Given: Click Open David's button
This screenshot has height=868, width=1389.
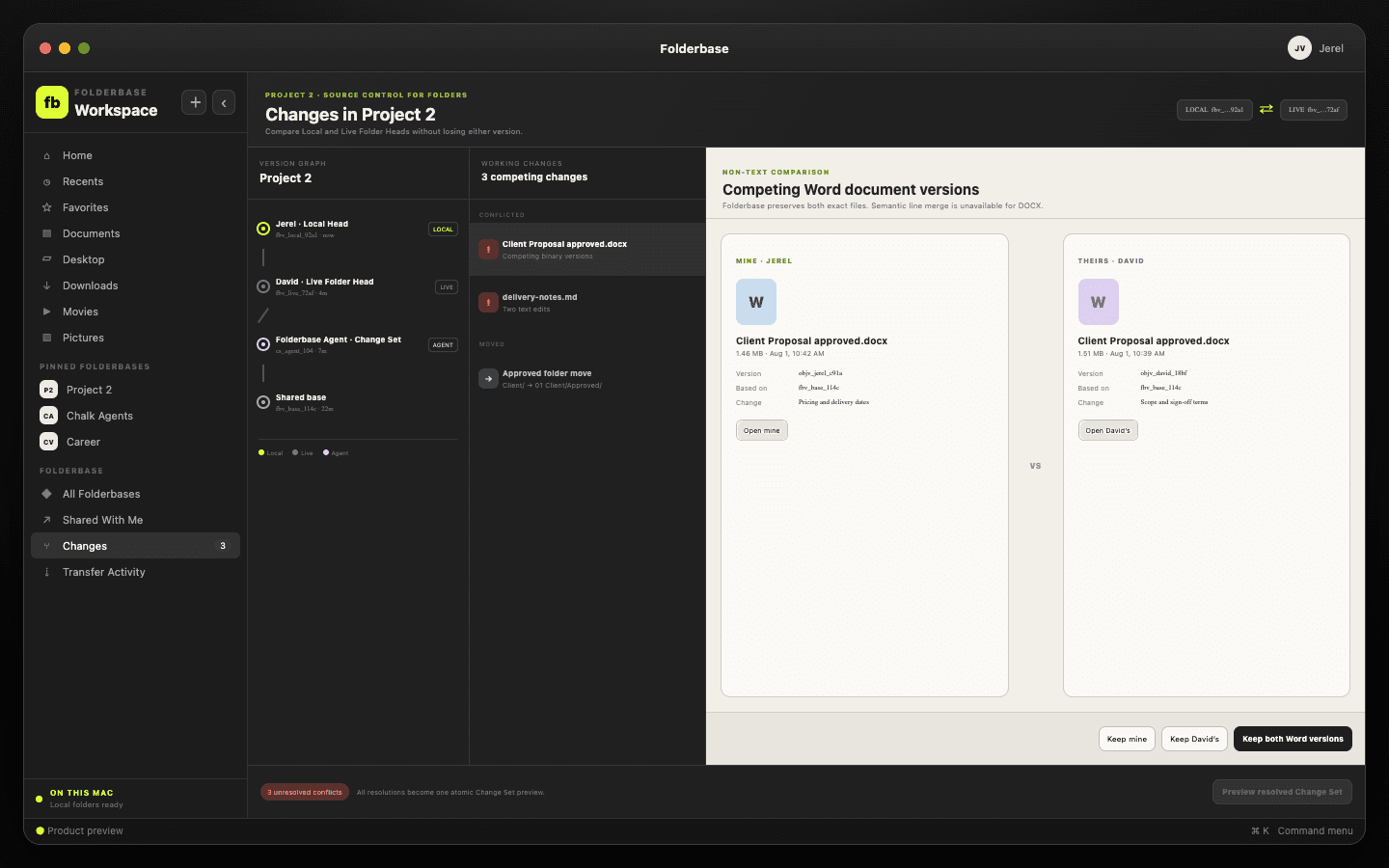Looking at the screenshot, I should click(1107, 430).
